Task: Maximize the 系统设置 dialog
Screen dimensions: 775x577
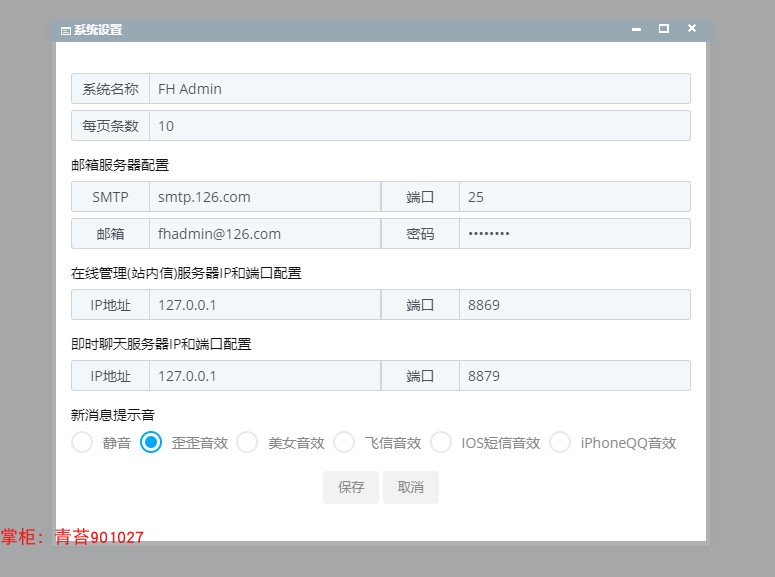Action: click(664, 29)
